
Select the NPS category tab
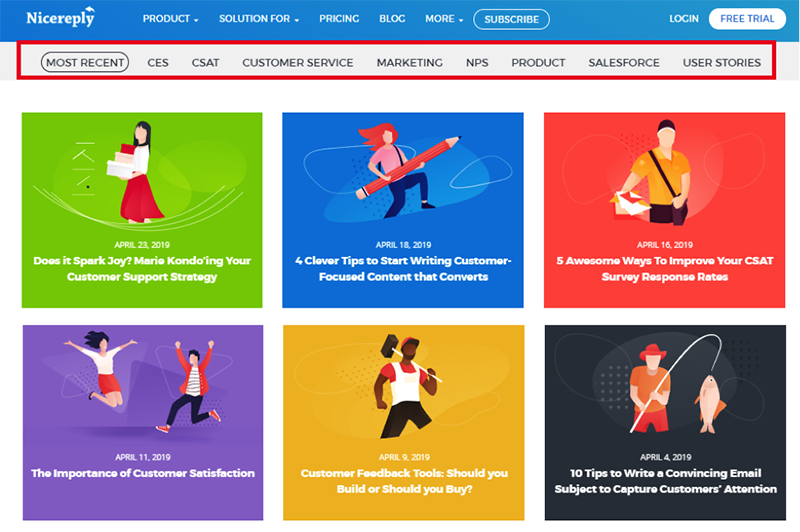(477, 63)
